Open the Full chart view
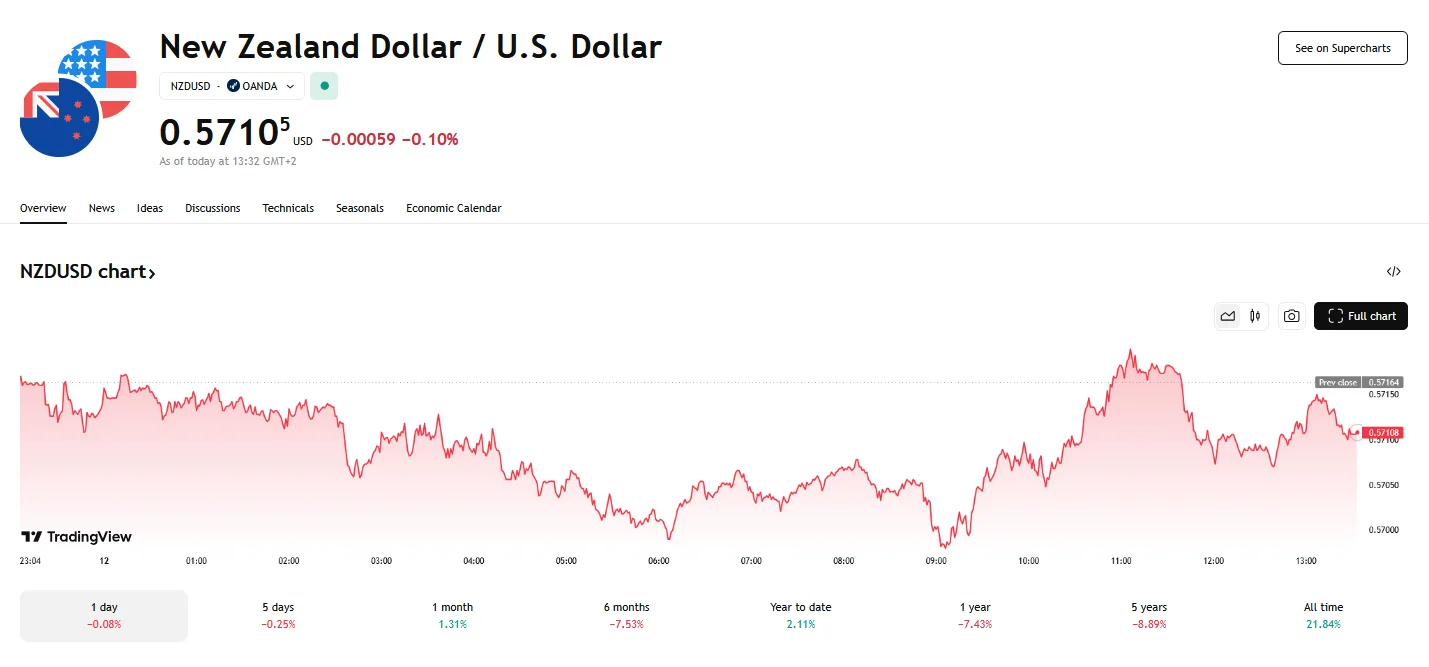Screen dimensions: 1429x667 1360,316
